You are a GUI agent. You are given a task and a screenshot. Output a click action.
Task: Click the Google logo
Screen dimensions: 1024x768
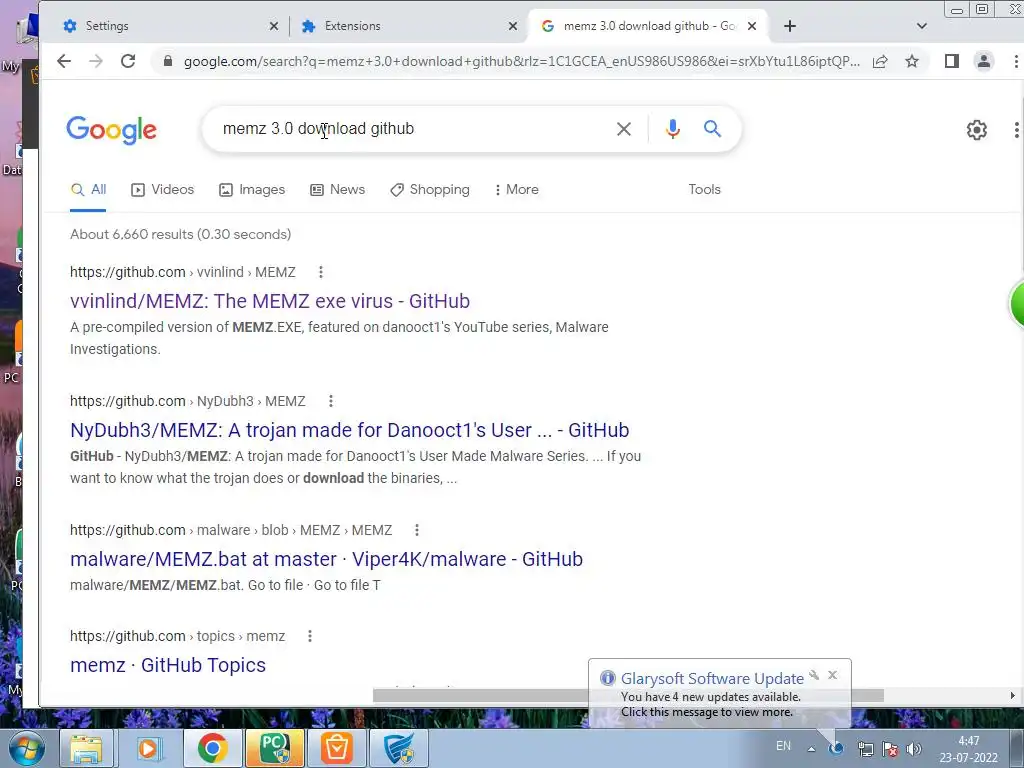[112, 130]
